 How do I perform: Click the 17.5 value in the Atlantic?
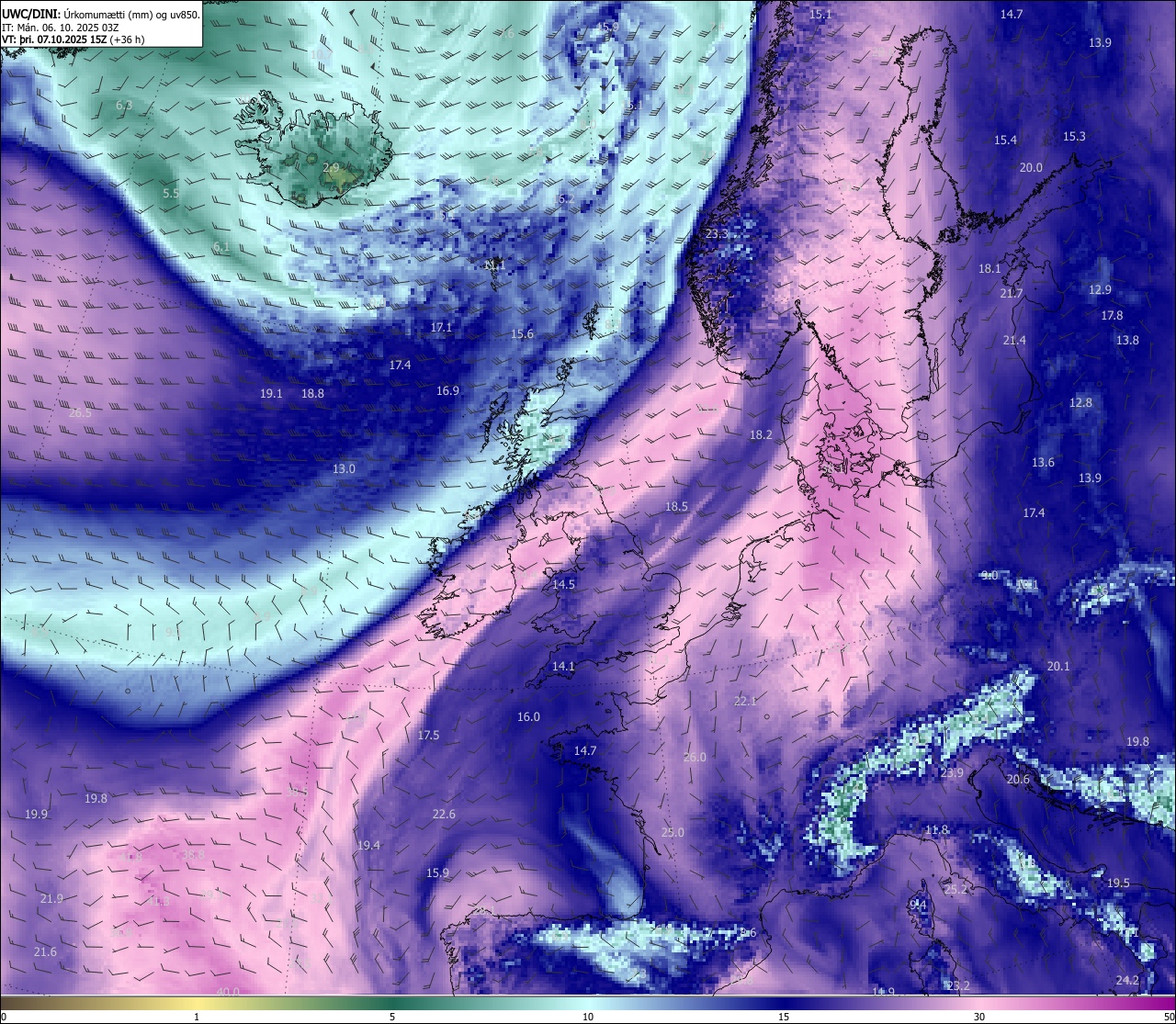point(428,735)
